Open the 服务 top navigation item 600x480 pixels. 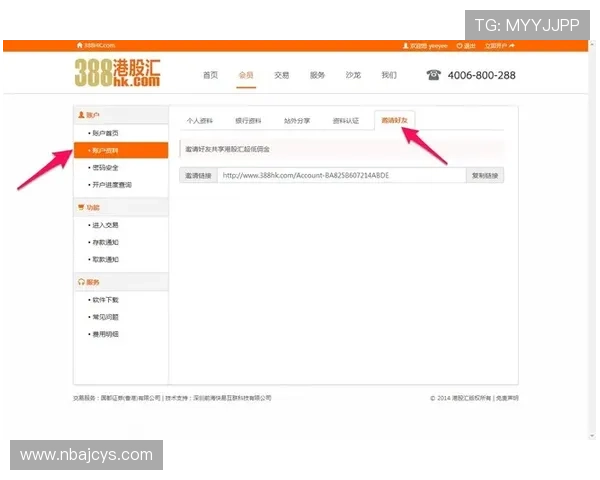point(317,75)
